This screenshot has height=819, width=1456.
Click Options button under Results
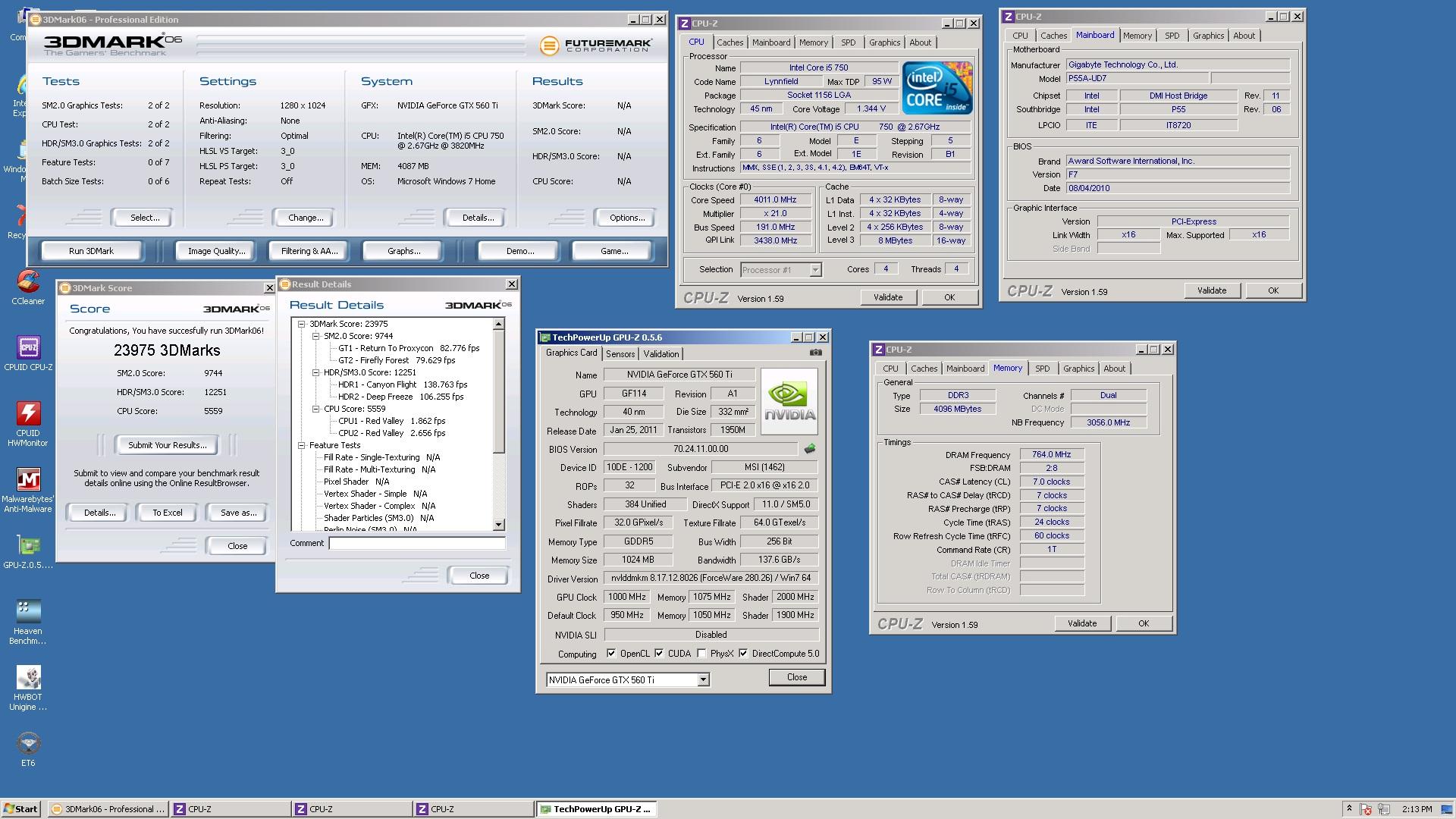[627, 218]
